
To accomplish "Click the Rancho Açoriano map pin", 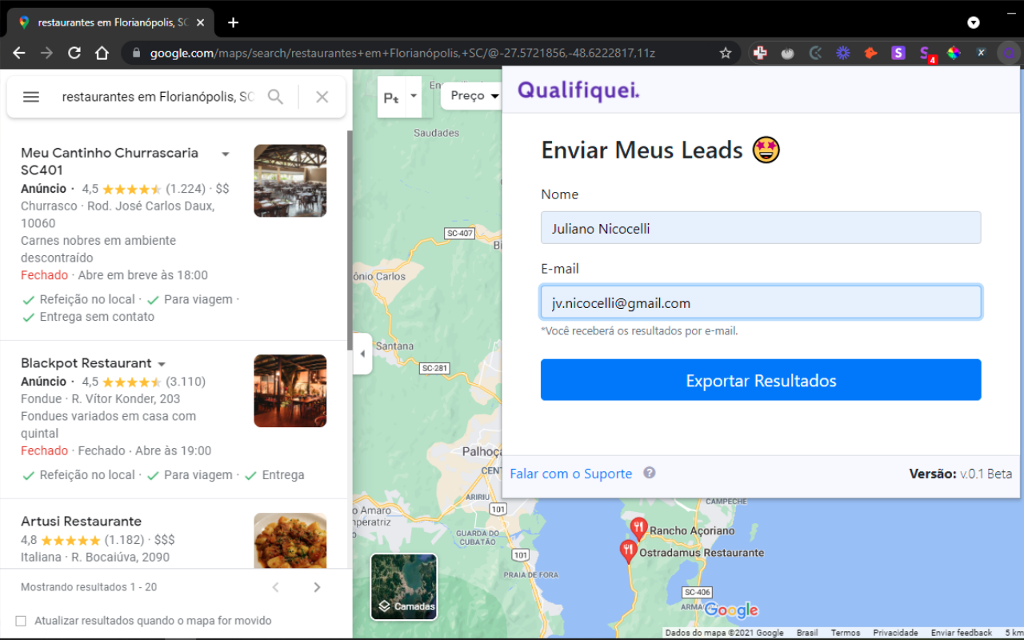I will (x=639, y=528).
